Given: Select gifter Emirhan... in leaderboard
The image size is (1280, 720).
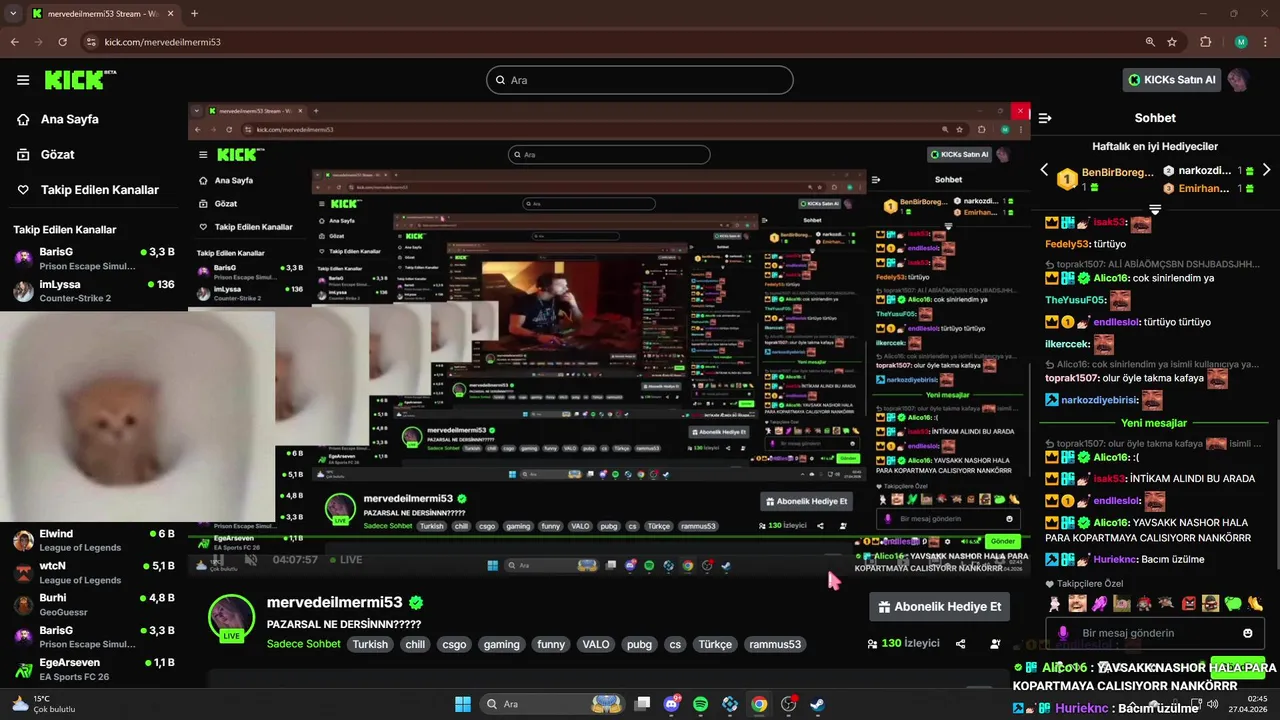Looking at the screenshot, I should tap(1209, 188).
